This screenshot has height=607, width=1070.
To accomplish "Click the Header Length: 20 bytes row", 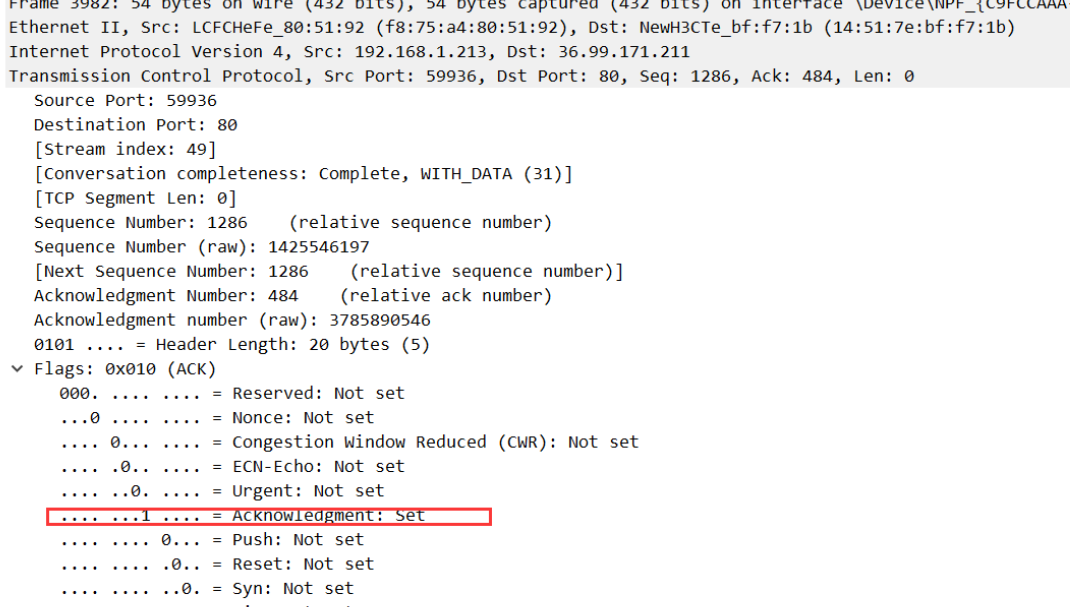I will [211, 344].
